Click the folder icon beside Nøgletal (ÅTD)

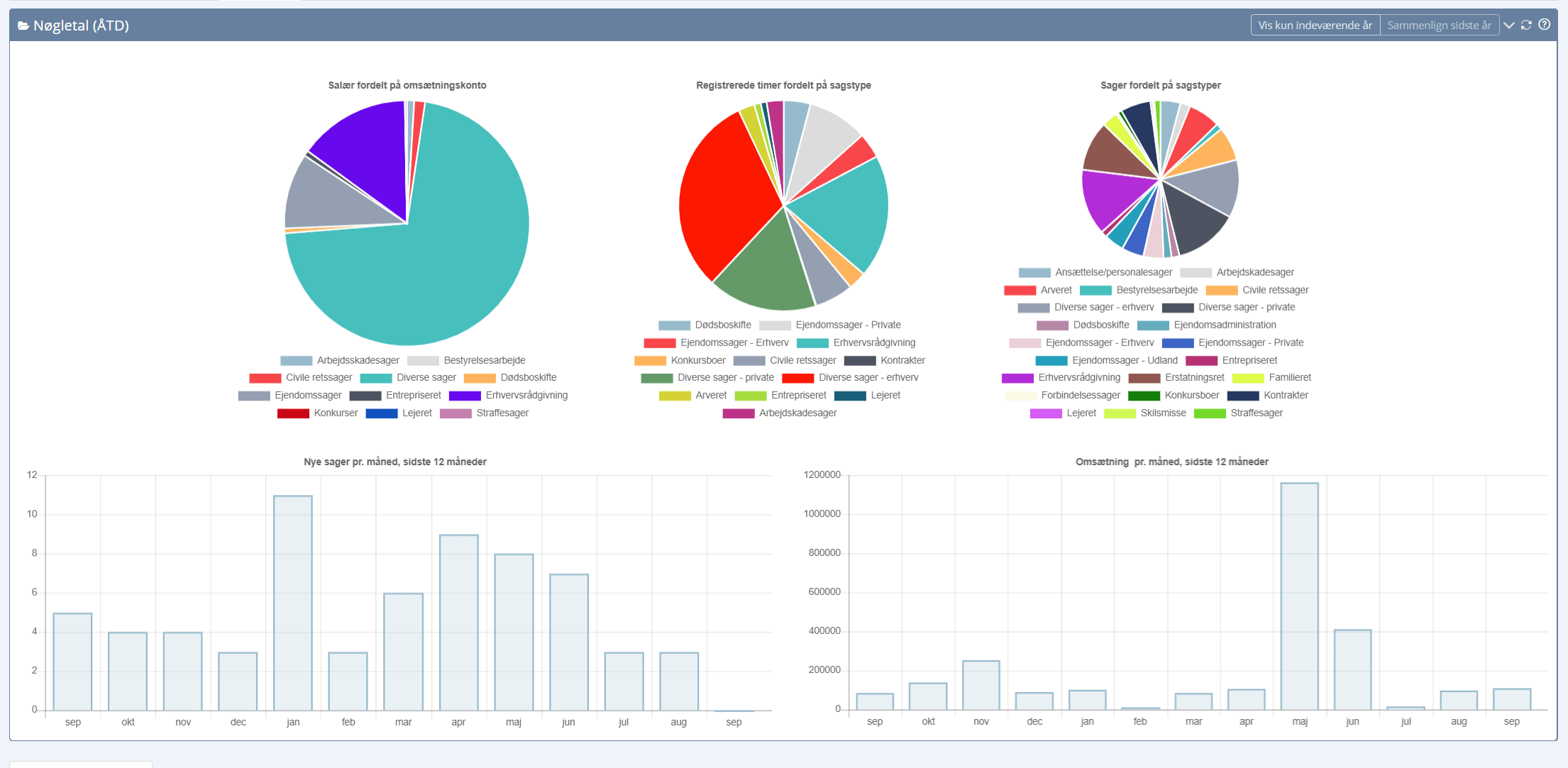[x=23, y=26]
